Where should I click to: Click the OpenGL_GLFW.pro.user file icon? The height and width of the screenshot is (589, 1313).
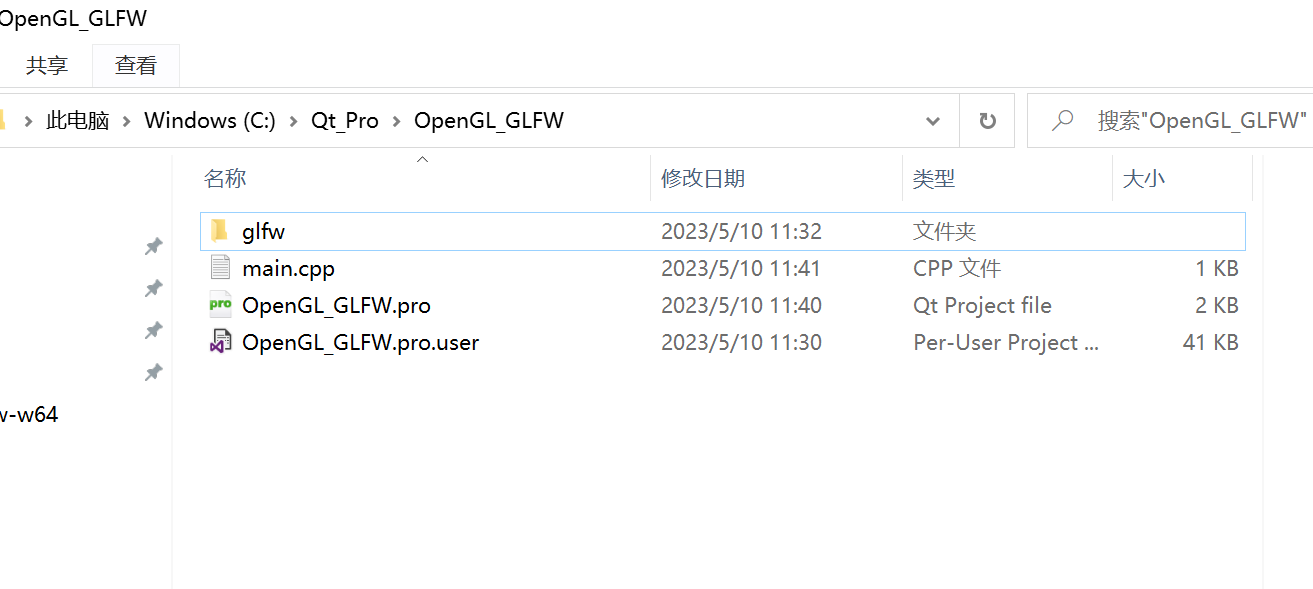(220, 341)
